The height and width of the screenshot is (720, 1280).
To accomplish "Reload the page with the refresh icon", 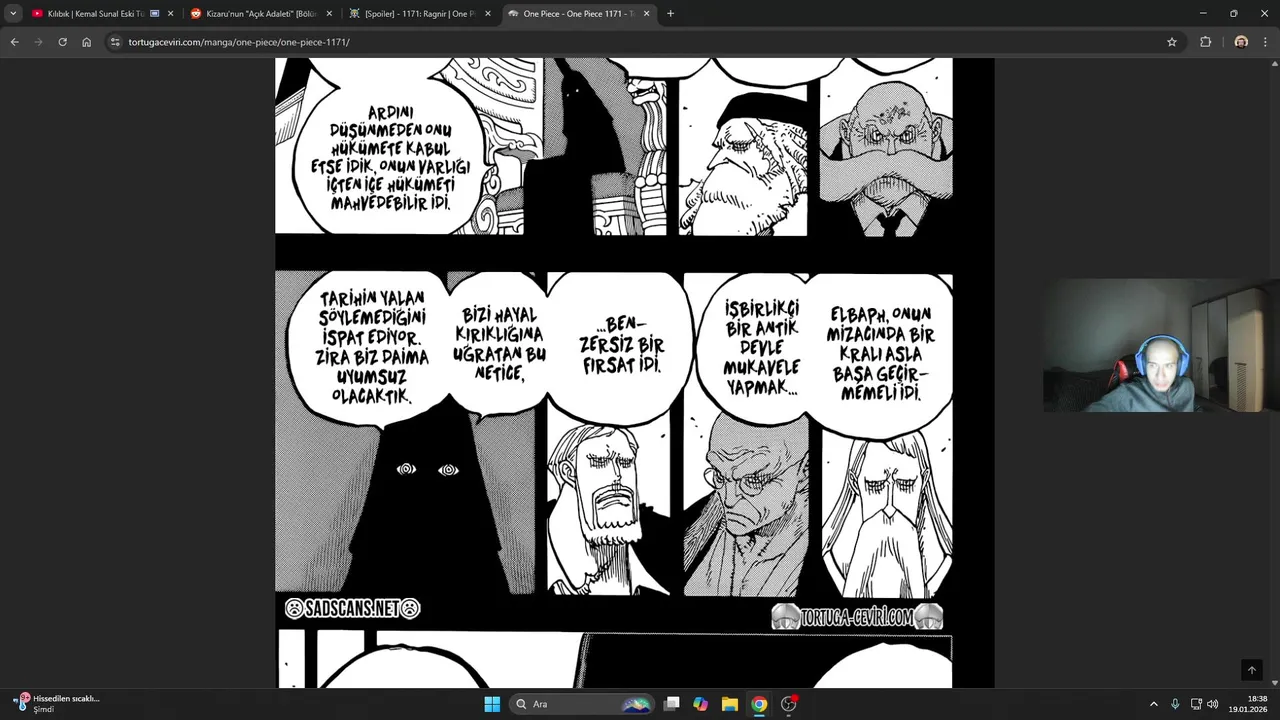I will tap(62, 42).
